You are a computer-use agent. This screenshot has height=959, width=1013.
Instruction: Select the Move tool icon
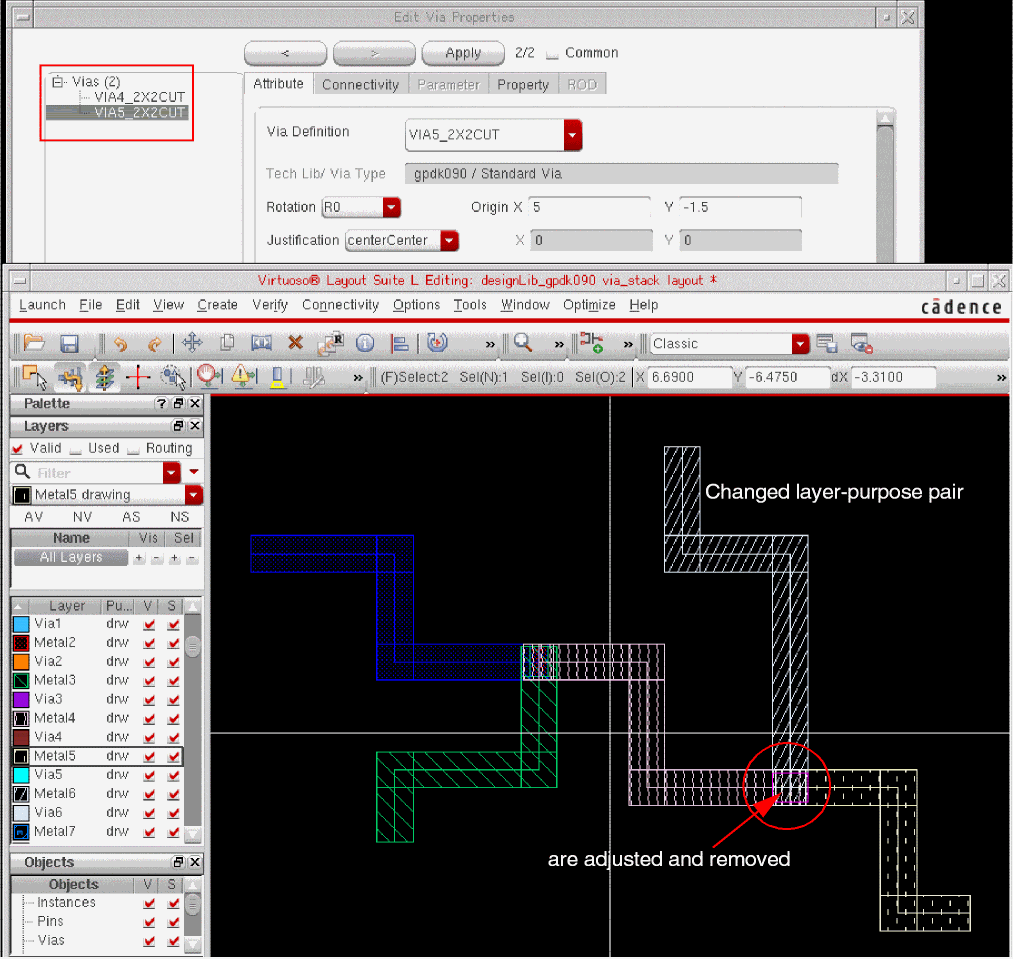pos(192,342)
